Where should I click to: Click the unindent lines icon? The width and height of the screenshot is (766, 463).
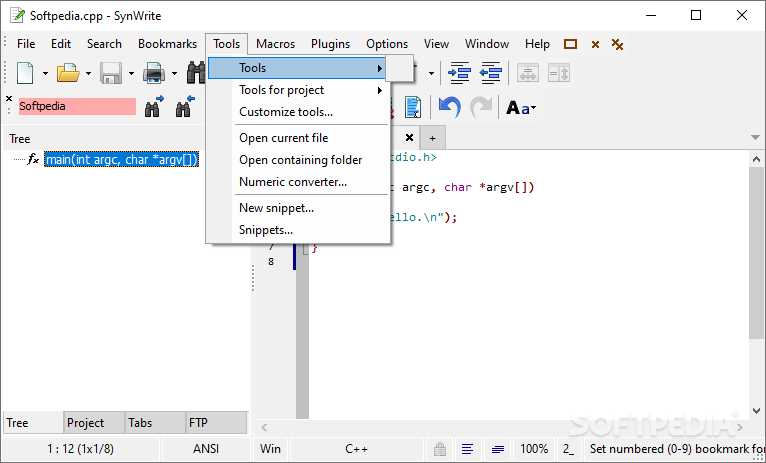pos(490,73)
